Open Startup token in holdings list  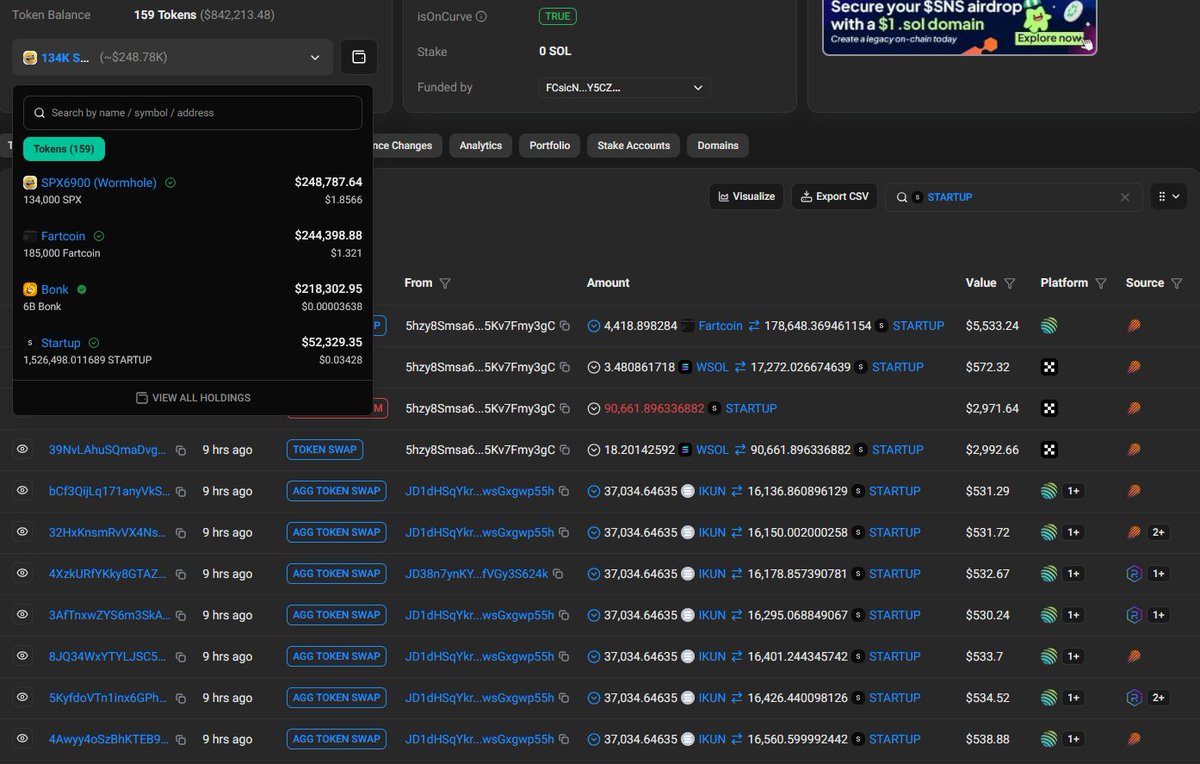click(x=60, y=343)
